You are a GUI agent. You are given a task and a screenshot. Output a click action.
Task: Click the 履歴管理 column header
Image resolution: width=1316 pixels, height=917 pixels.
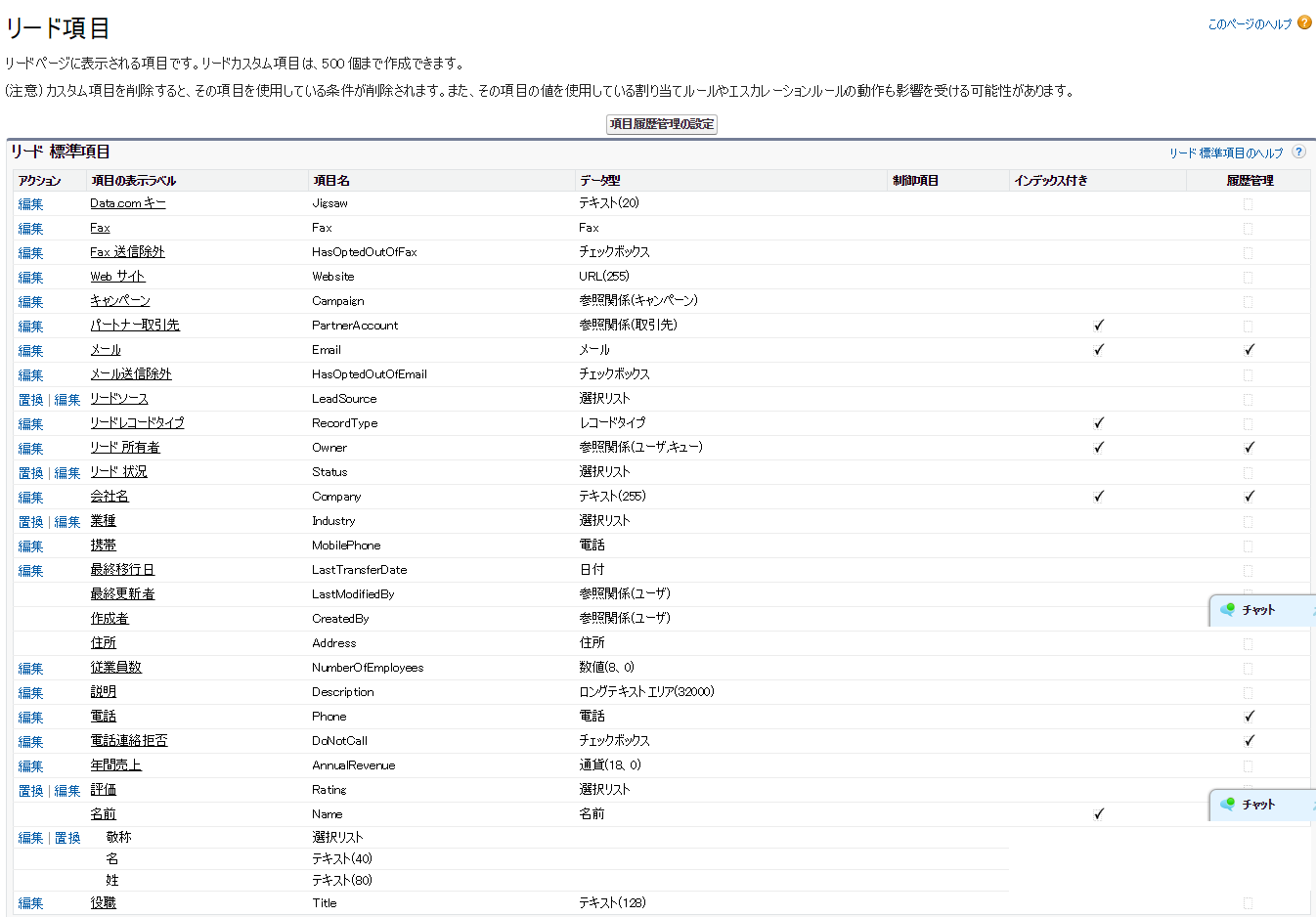point(1250,181)
